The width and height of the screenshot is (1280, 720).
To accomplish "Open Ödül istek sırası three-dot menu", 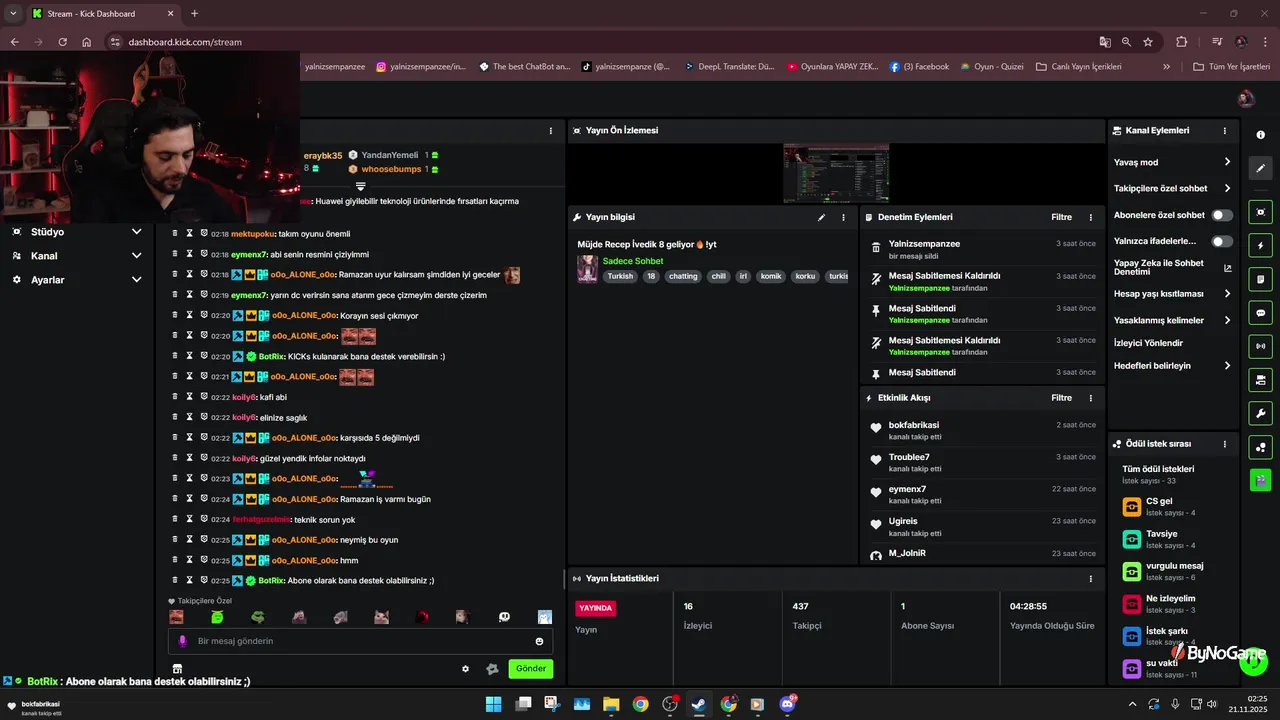I will coord(1225,444).
